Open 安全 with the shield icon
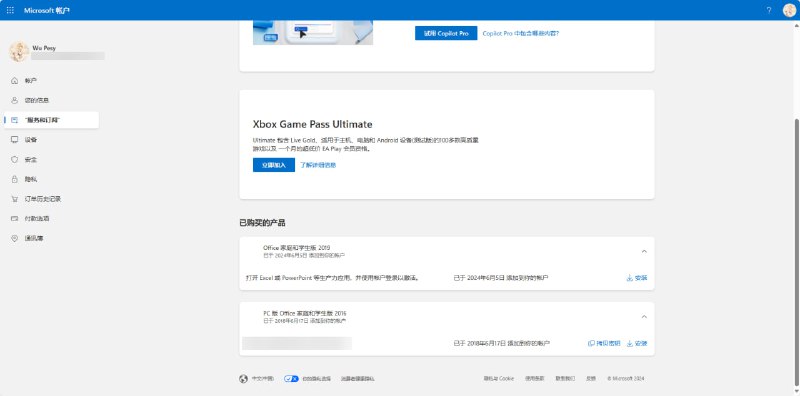The image size is (800, 396). (x=51, y=160)
